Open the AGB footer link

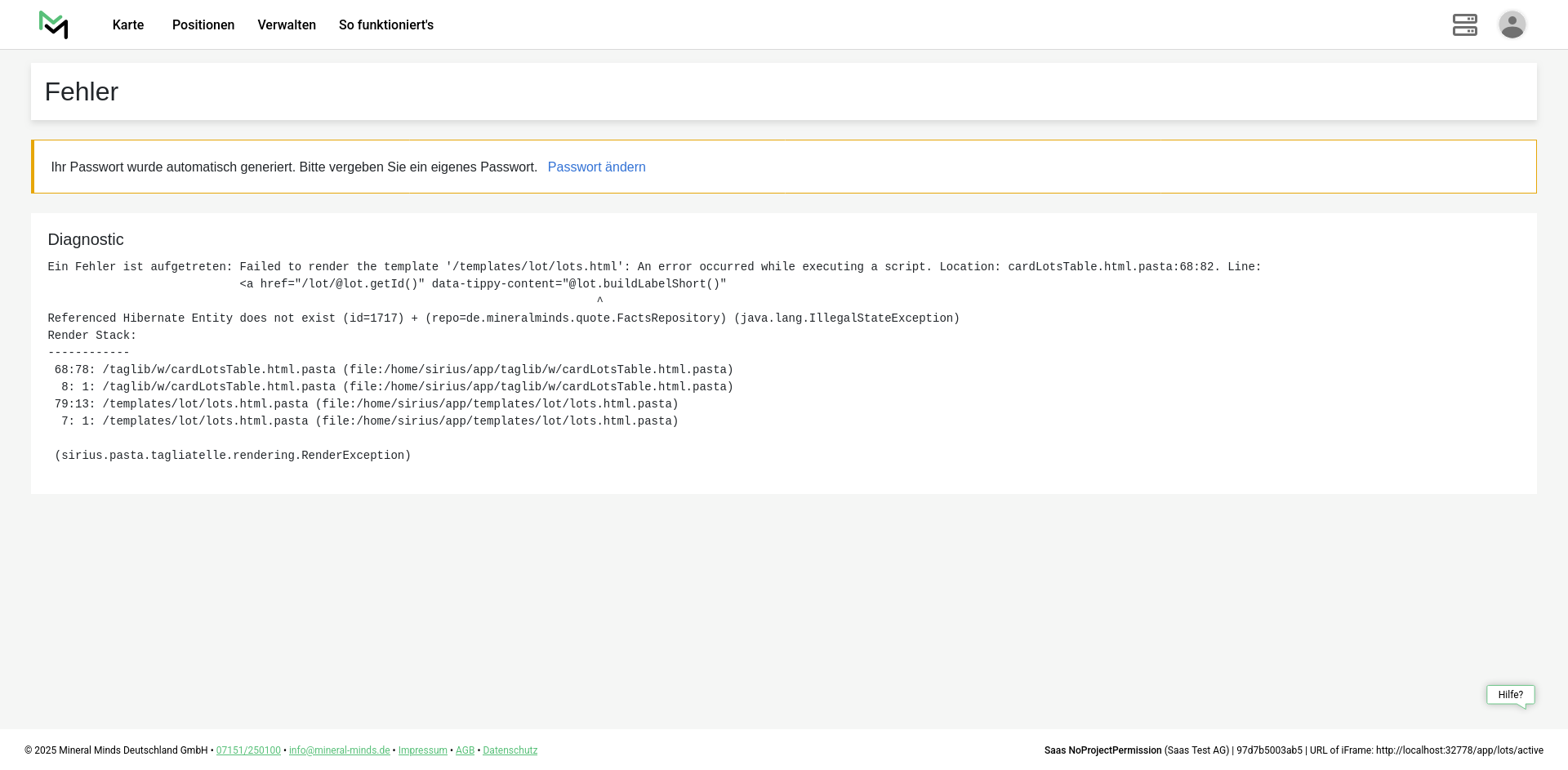click(465, 750)
